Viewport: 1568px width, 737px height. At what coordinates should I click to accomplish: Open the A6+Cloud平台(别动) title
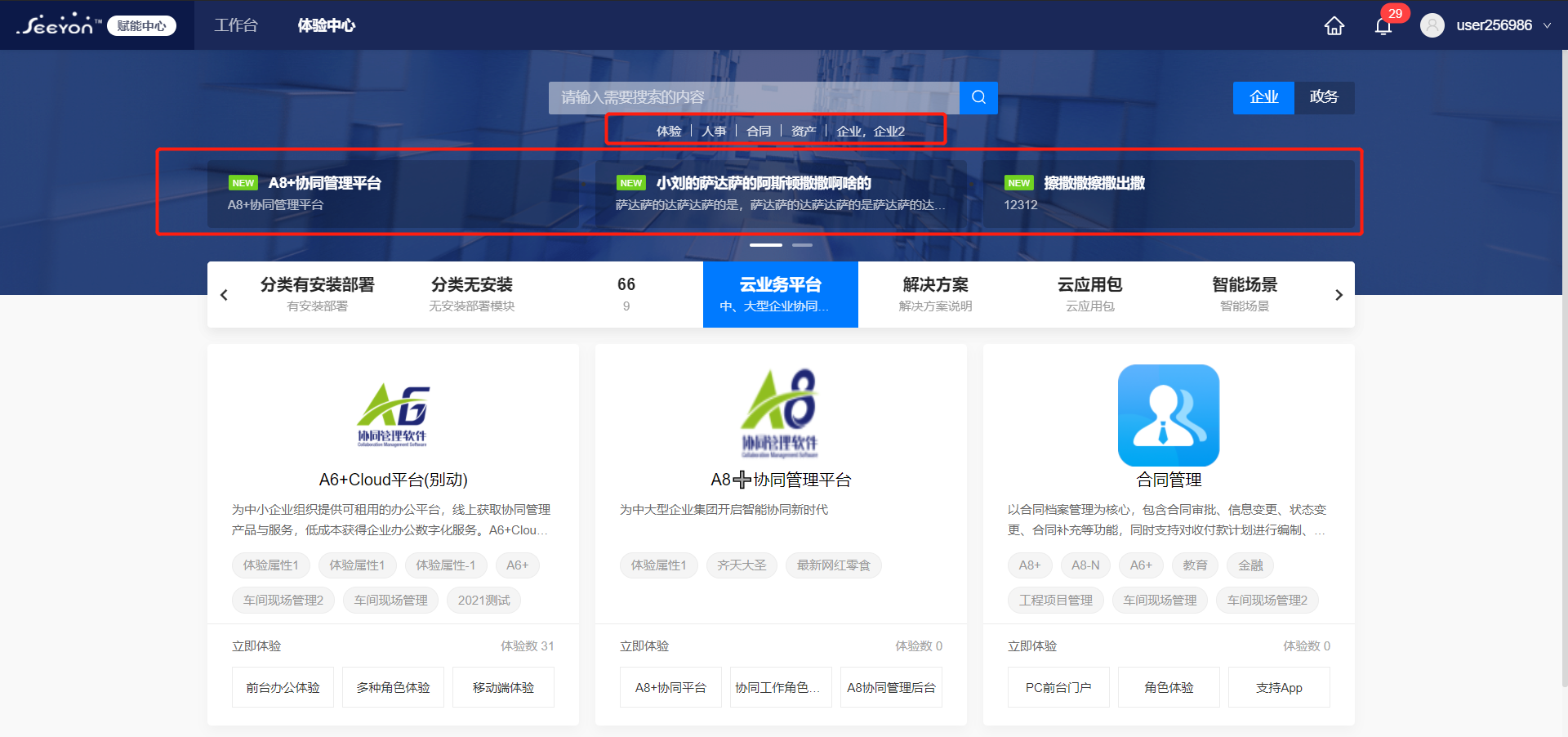(x=393, y=480)
